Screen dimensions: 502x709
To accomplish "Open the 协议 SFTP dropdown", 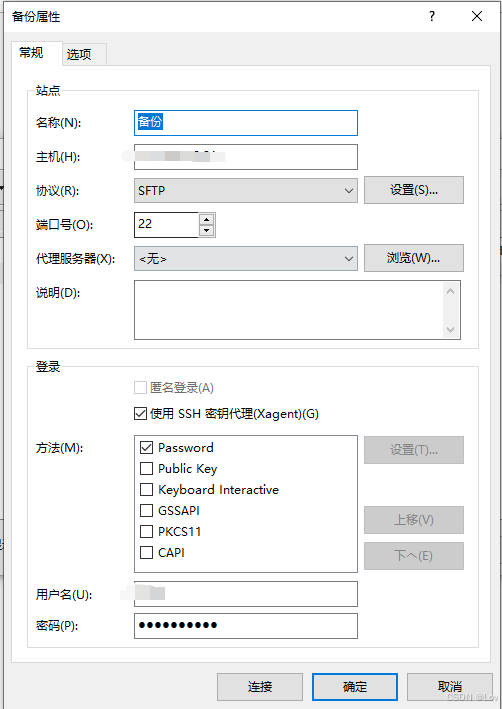I will click(246, 190).
